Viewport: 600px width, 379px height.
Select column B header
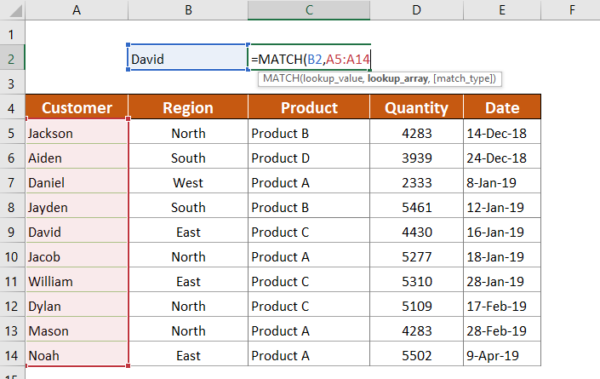click(188, 10)
